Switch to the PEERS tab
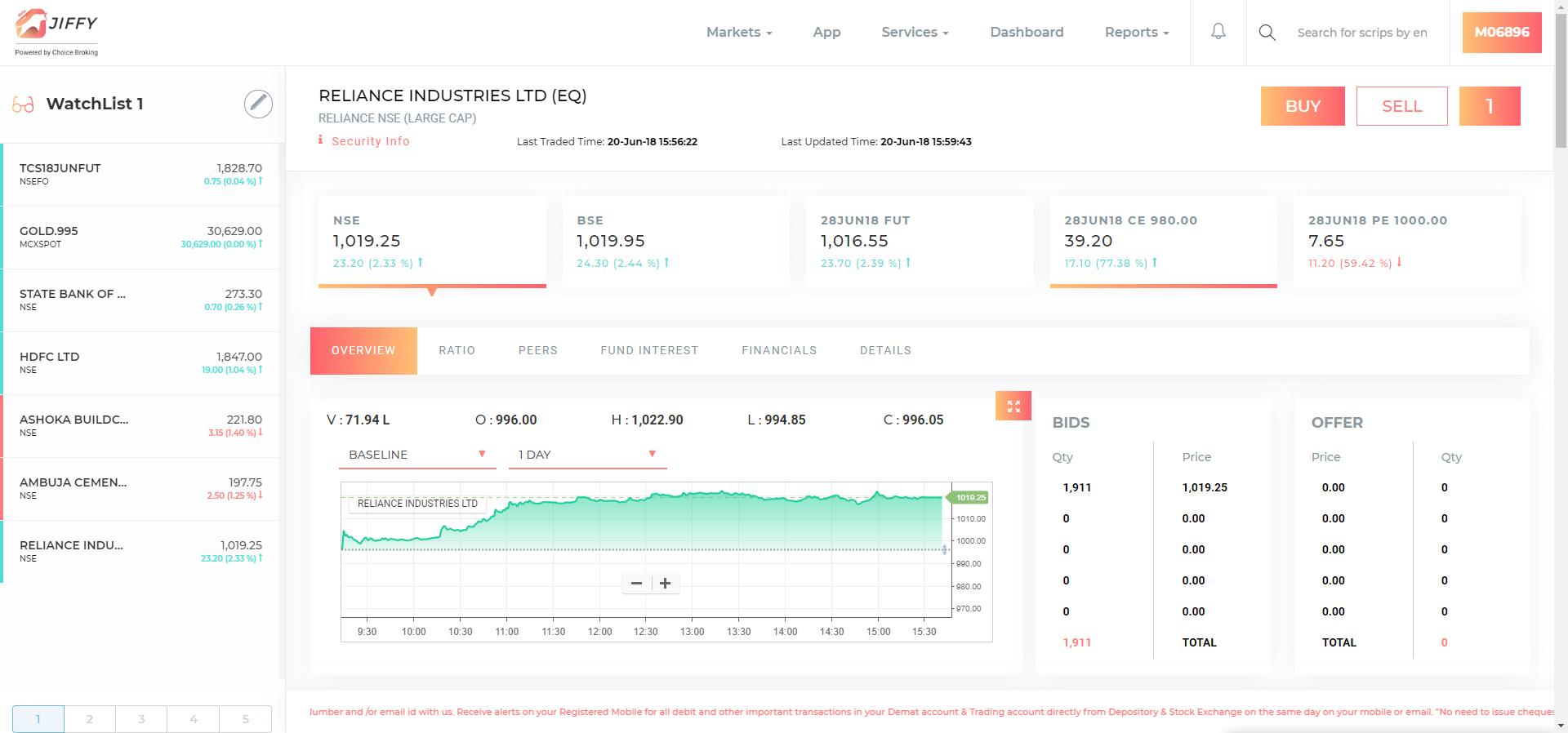 [538, 351]
